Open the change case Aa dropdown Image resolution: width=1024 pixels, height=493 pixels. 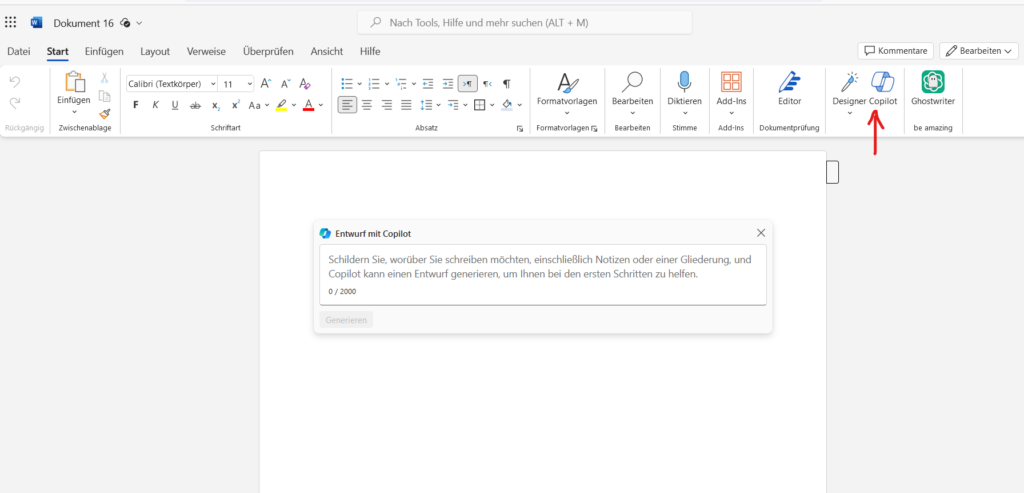pyautogui.click(x=259, y=104)
